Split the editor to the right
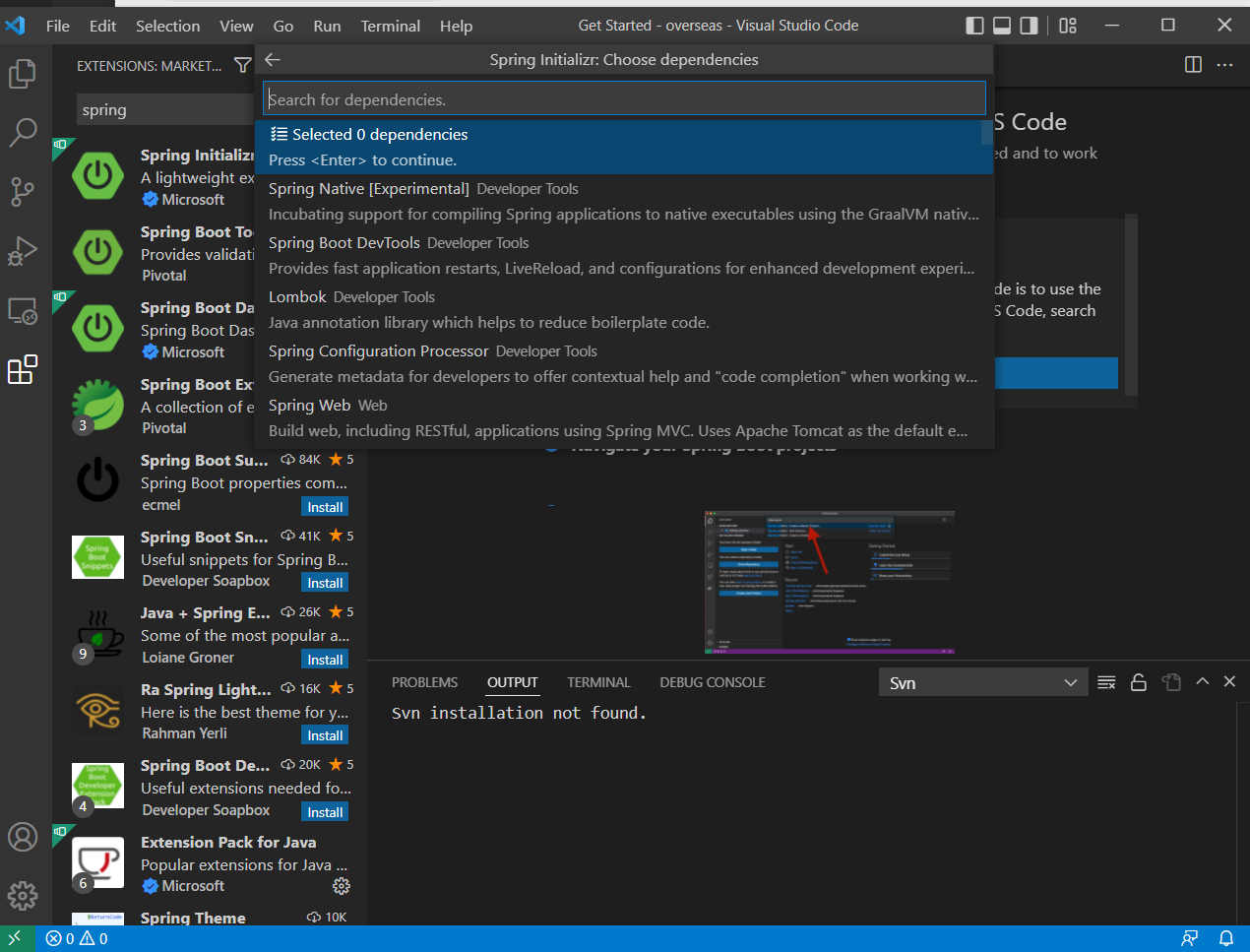1250x952 pixels. (x=1193, y=65)
